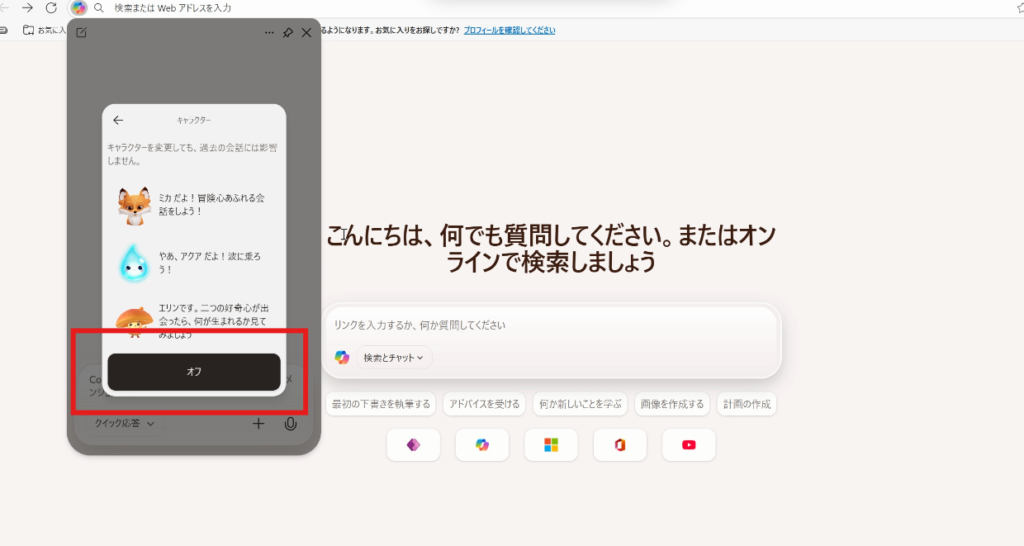This screenshot has height=546, width=1024.
Task: Open the YouTube shortcut tile
Action: [x=688, y=445]
